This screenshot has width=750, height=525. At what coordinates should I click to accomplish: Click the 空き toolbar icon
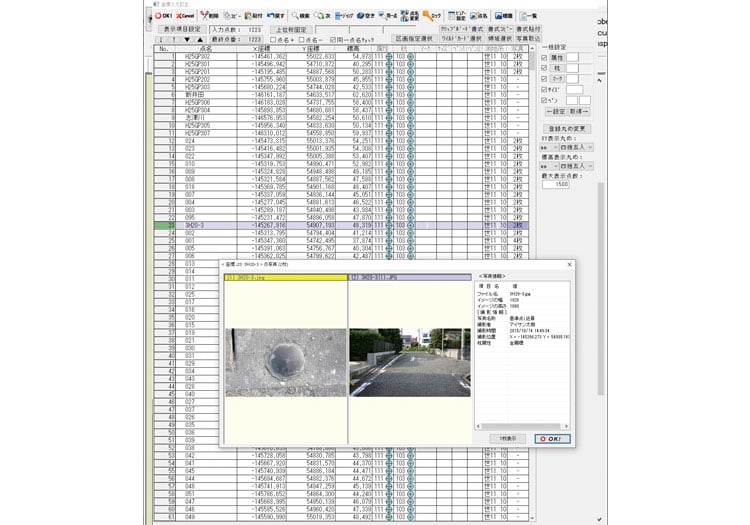click(366, 16)
